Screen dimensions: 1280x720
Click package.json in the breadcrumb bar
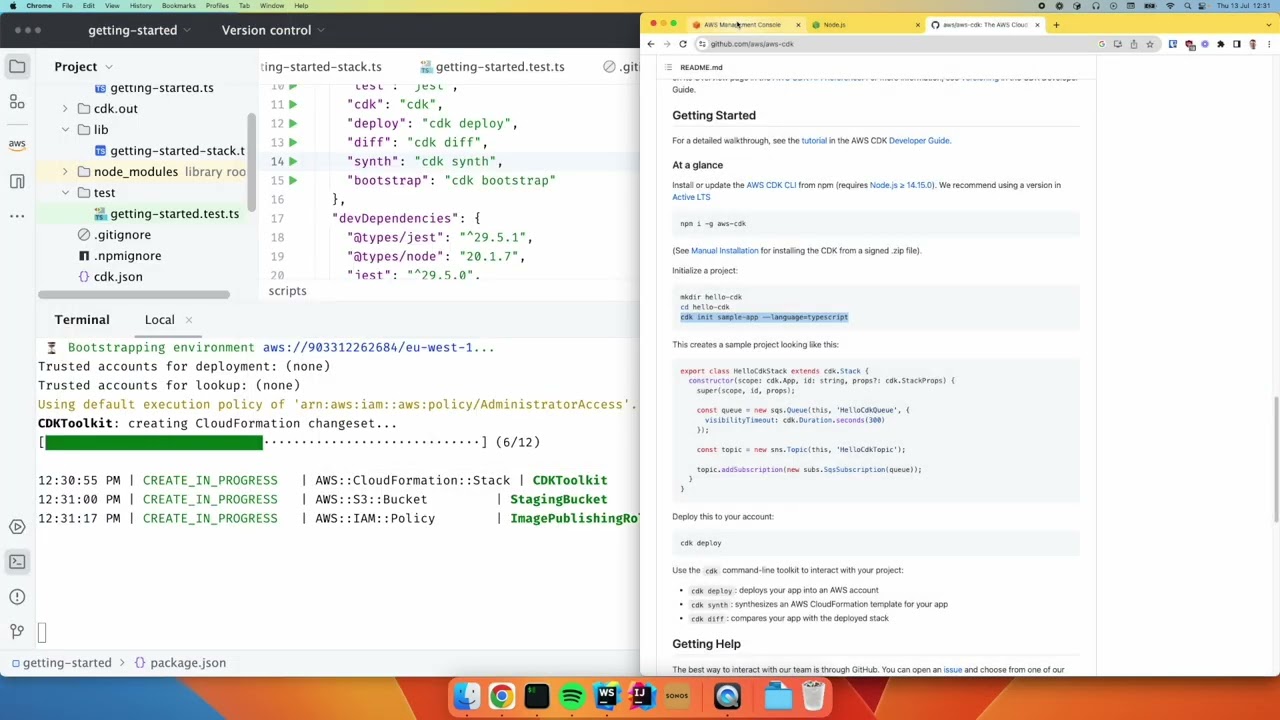pos(180,663)
